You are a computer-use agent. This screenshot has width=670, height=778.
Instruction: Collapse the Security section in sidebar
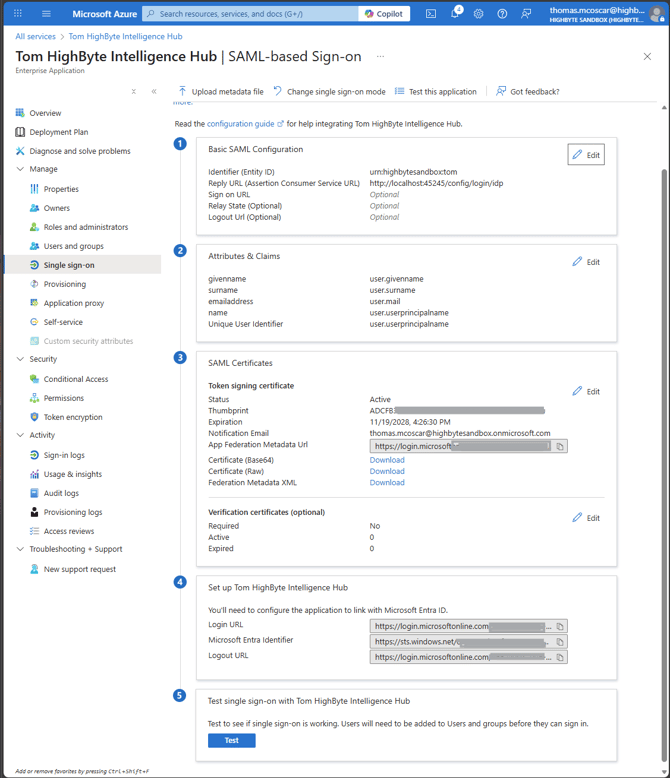20,359
